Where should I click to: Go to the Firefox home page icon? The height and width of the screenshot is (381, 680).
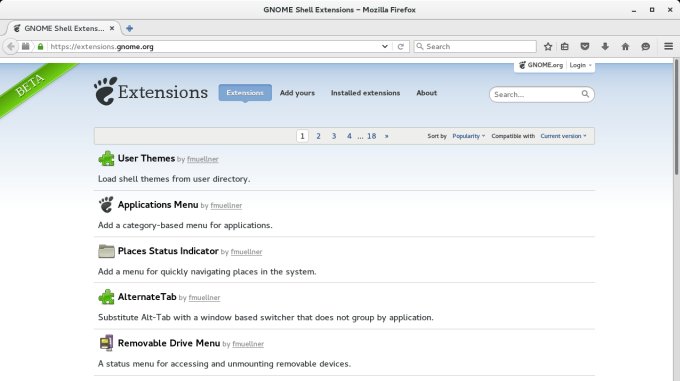pyautogui.click(x=625, y=46)
